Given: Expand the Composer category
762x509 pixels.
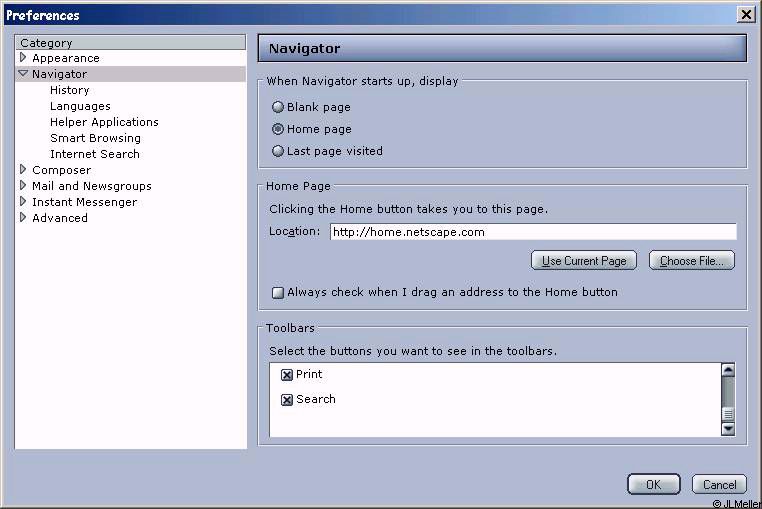Looking at the screenshot, I should (x=23, y=169).
